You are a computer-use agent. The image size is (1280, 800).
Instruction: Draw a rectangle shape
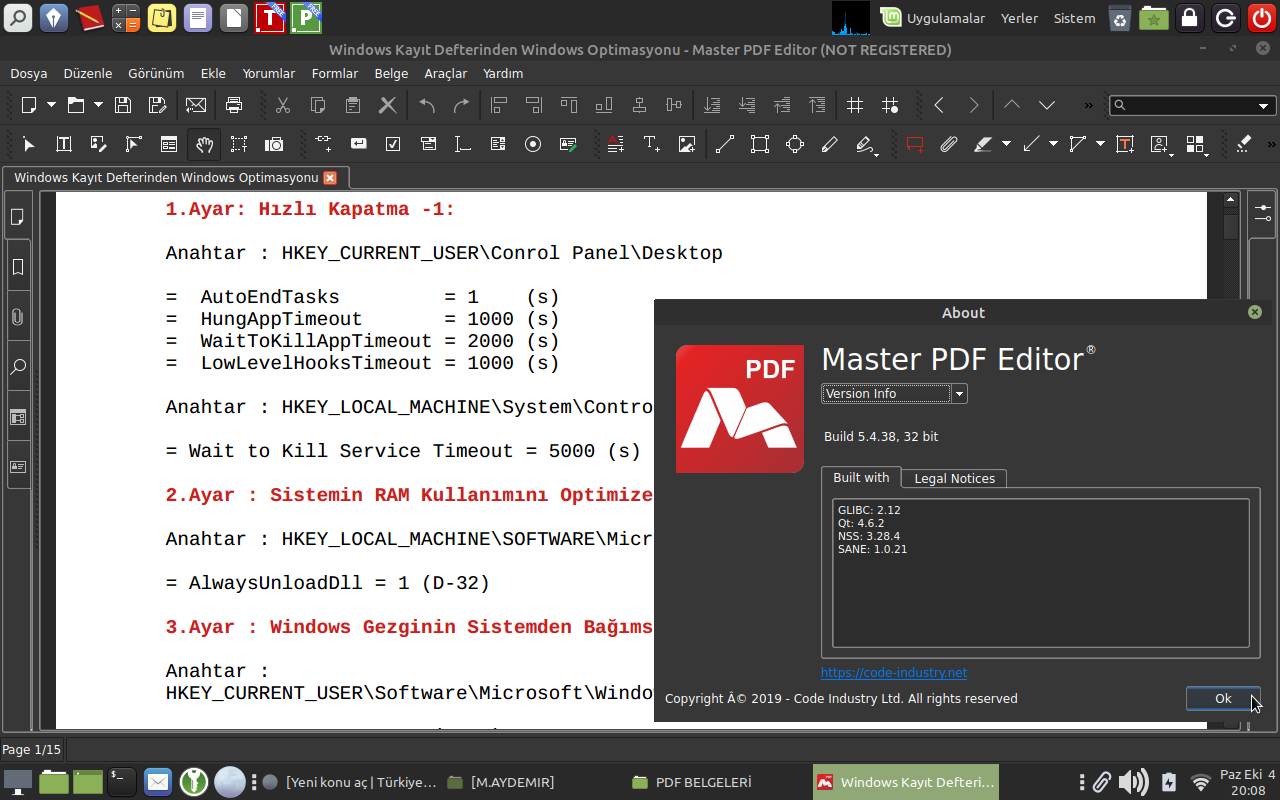pyautogui.click(x=760, y=144)
